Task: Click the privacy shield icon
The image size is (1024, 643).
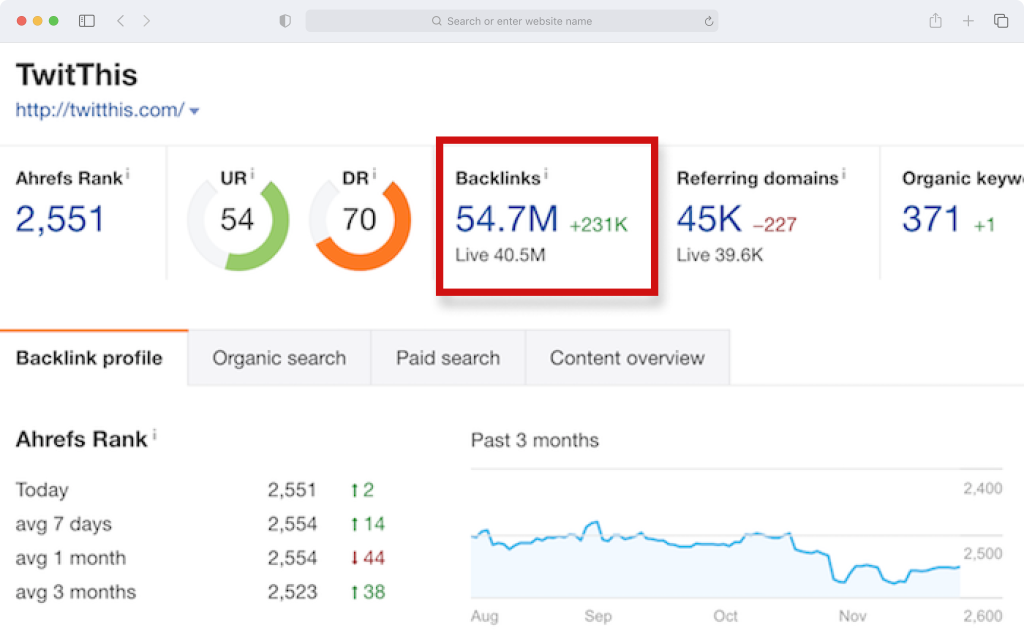Action: click(285, 21)
